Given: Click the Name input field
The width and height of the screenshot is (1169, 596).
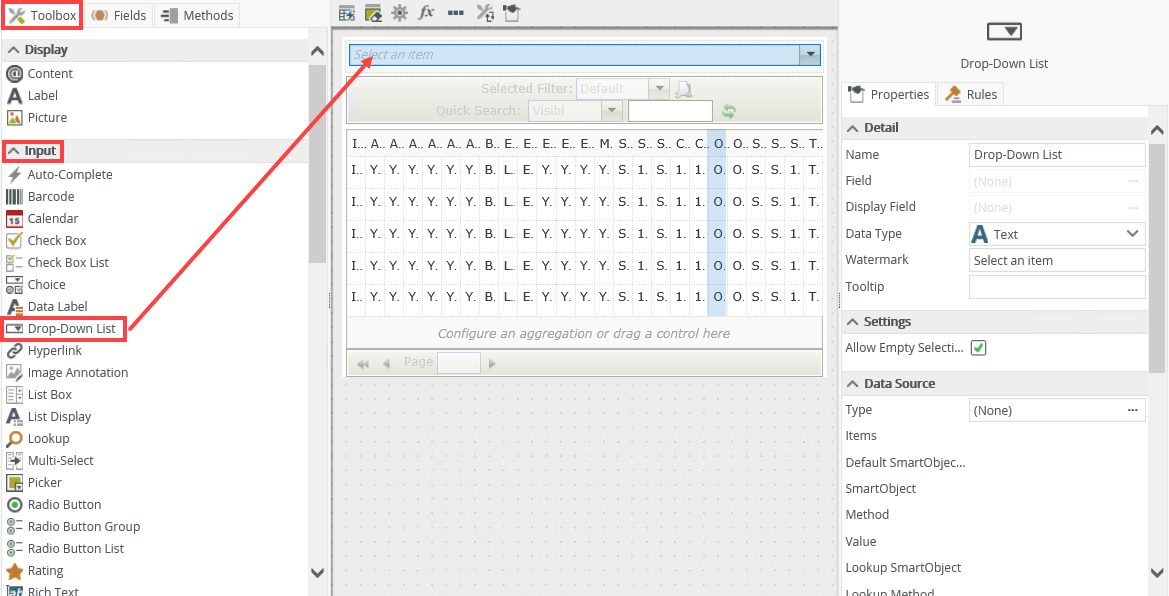Looking at the screenshot, I should coord(1056,155).
